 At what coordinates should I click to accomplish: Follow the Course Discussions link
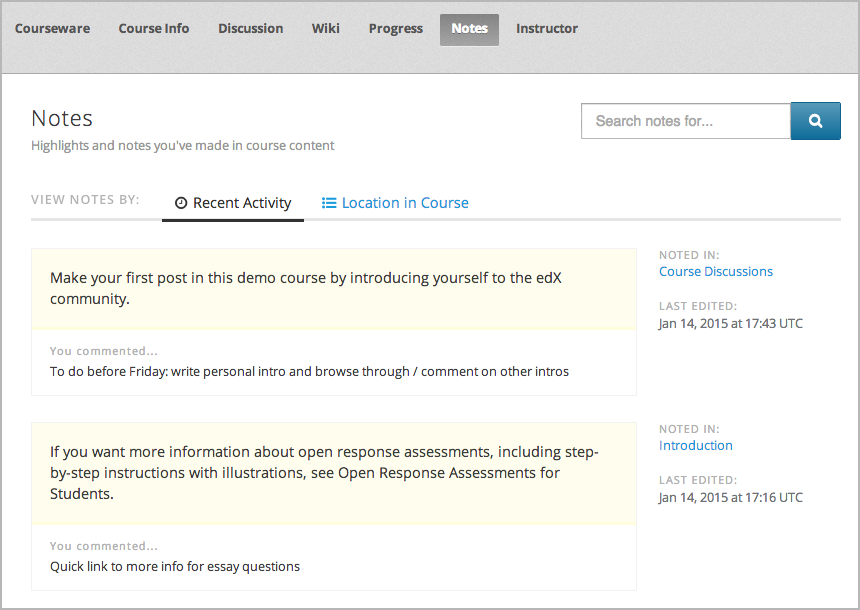(x=716, y=271)
